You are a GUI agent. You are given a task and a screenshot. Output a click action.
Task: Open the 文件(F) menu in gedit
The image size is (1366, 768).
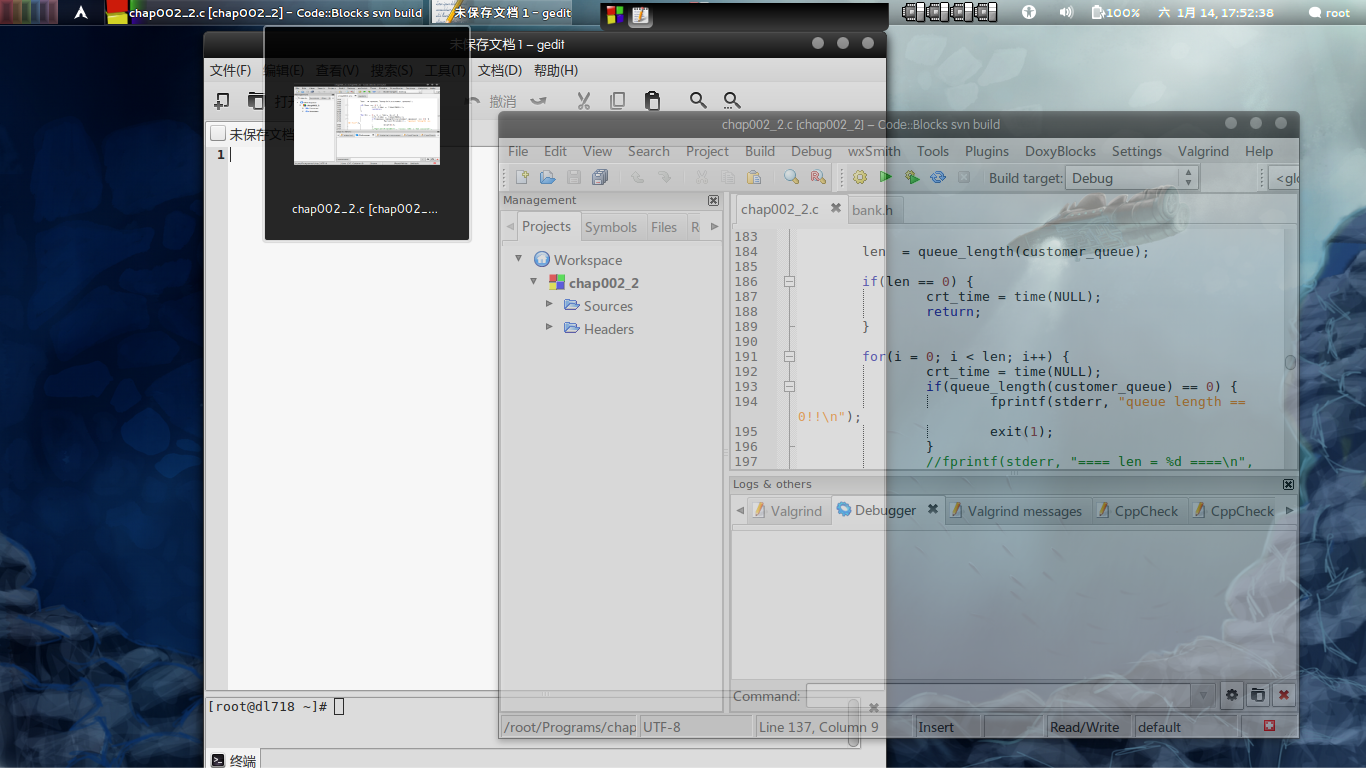(230, 70)
